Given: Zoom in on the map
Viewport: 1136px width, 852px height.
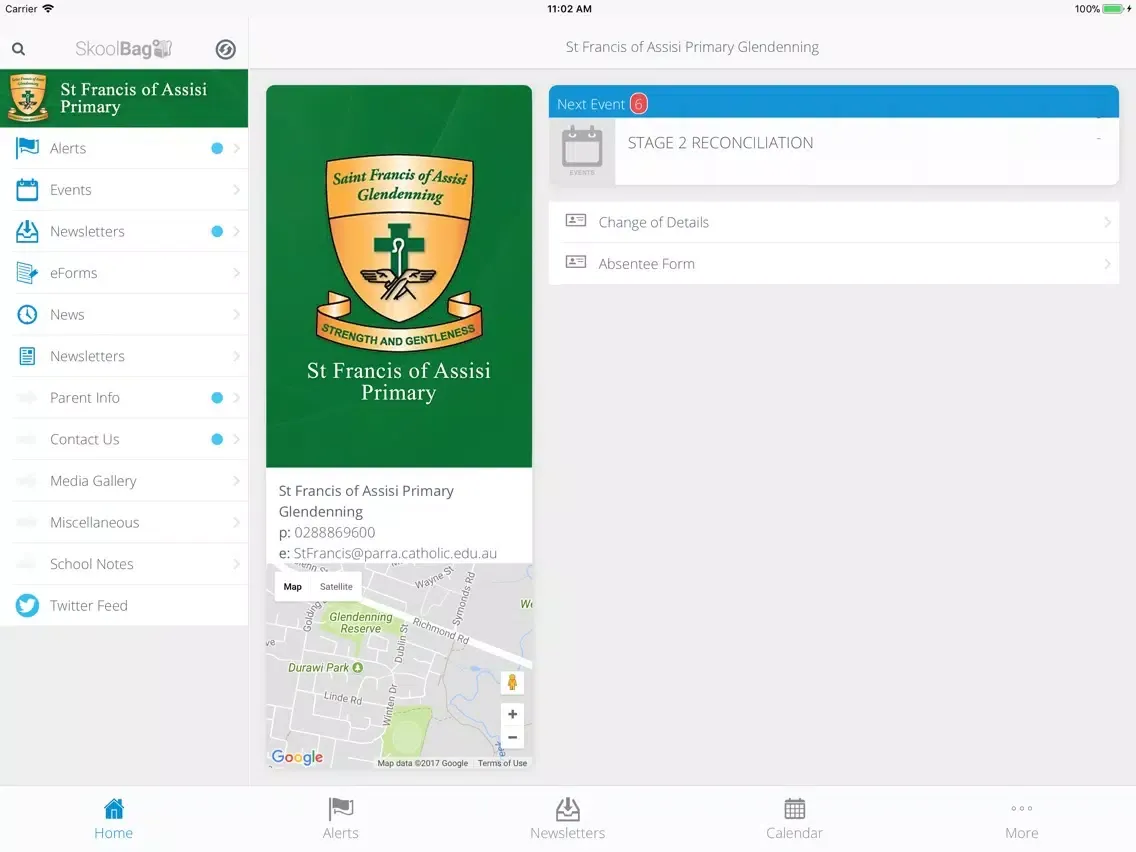Looking at the screenshot, I should [x=512, y=714].
